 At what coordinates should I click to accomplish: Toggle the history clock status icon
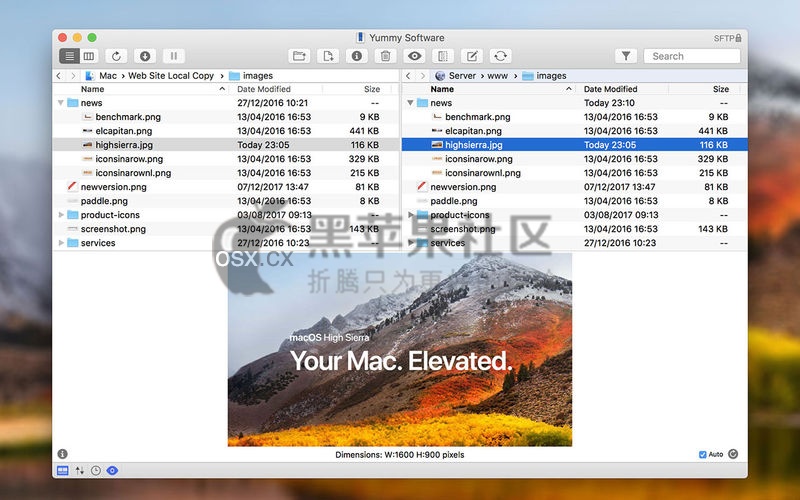coord(96,470)
